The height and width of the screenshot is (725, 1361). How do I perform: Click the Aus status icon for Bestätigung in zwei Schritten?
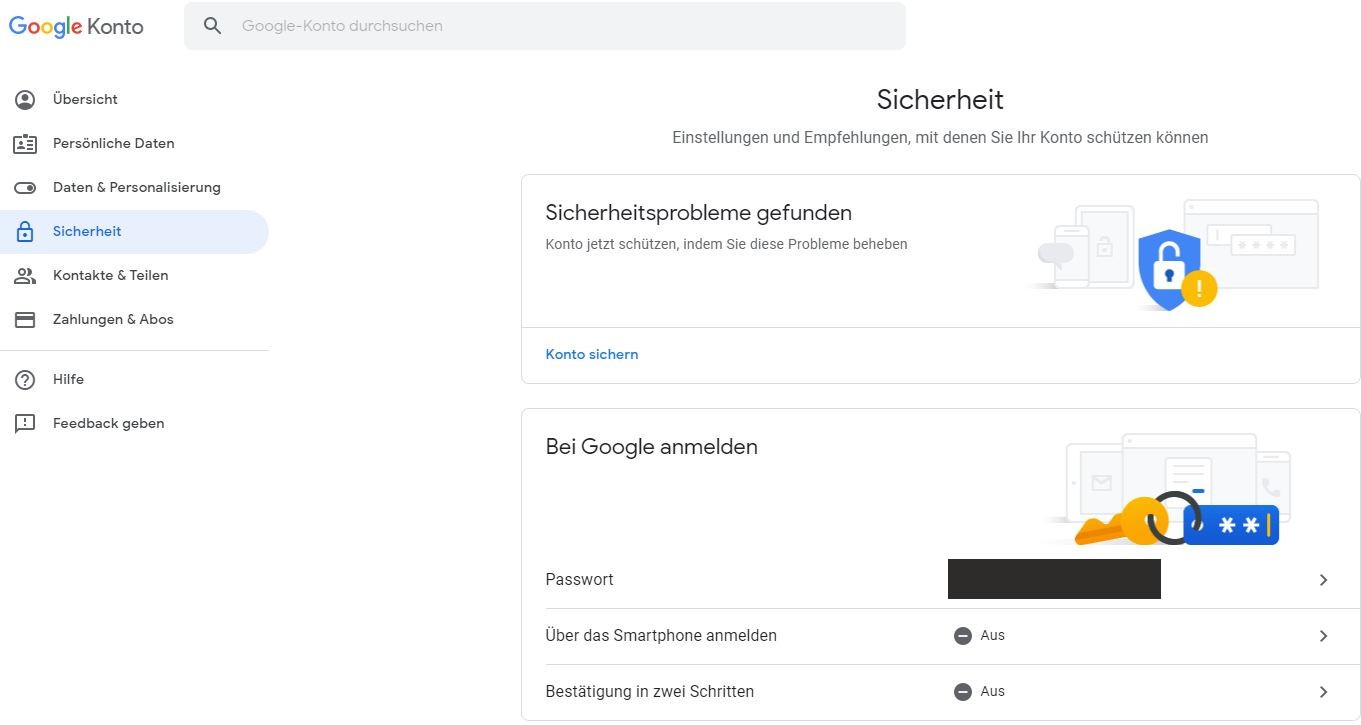(963, 692)
